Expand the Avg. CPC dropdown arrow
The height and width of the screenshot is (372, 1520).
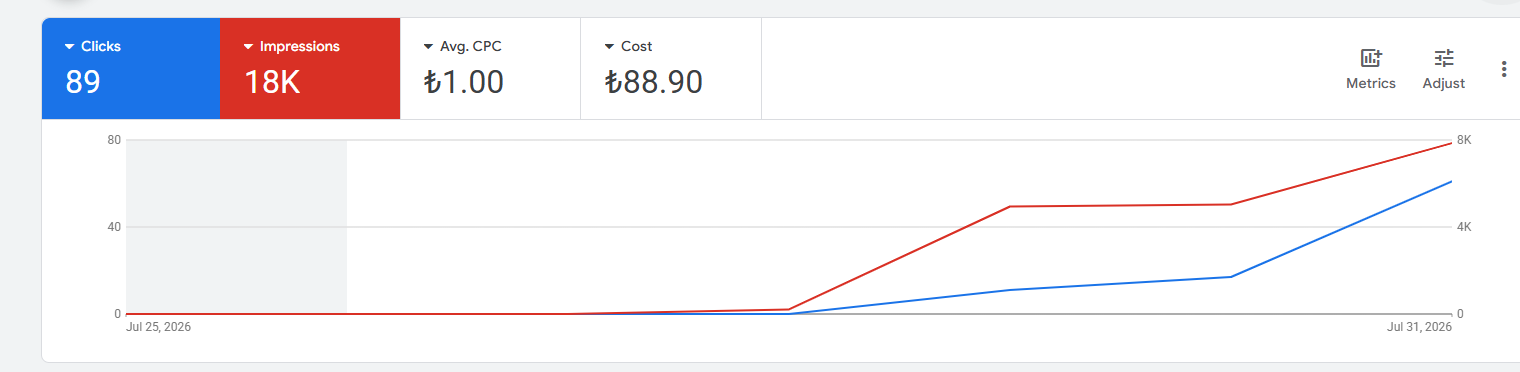[429, 47]
